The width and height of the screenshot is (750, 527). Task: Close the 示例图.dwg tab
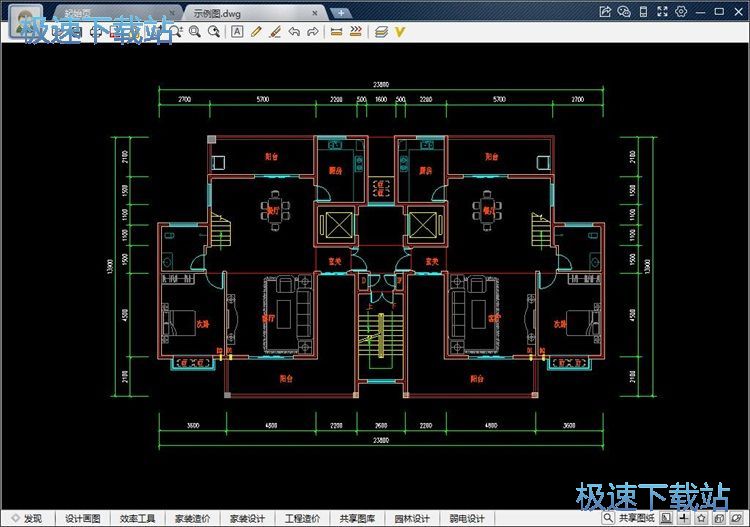(314, 13)
